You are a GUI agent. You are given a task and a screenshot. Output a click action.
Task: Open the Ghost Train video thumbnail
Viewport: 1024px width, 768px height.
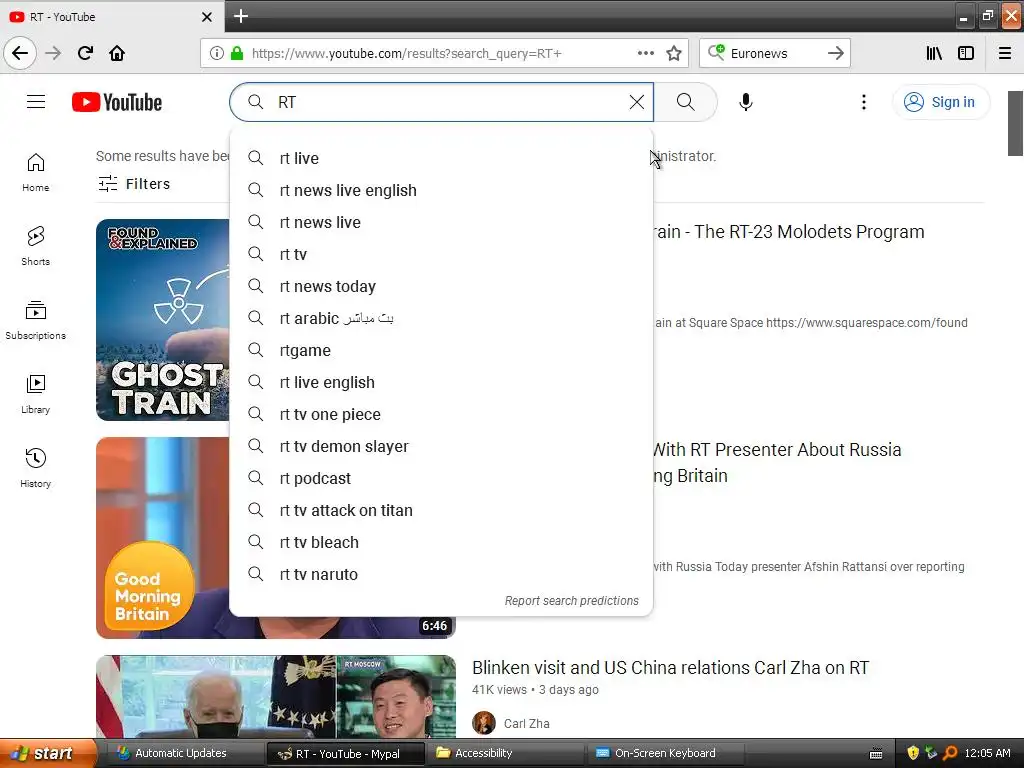click(163, 320)
